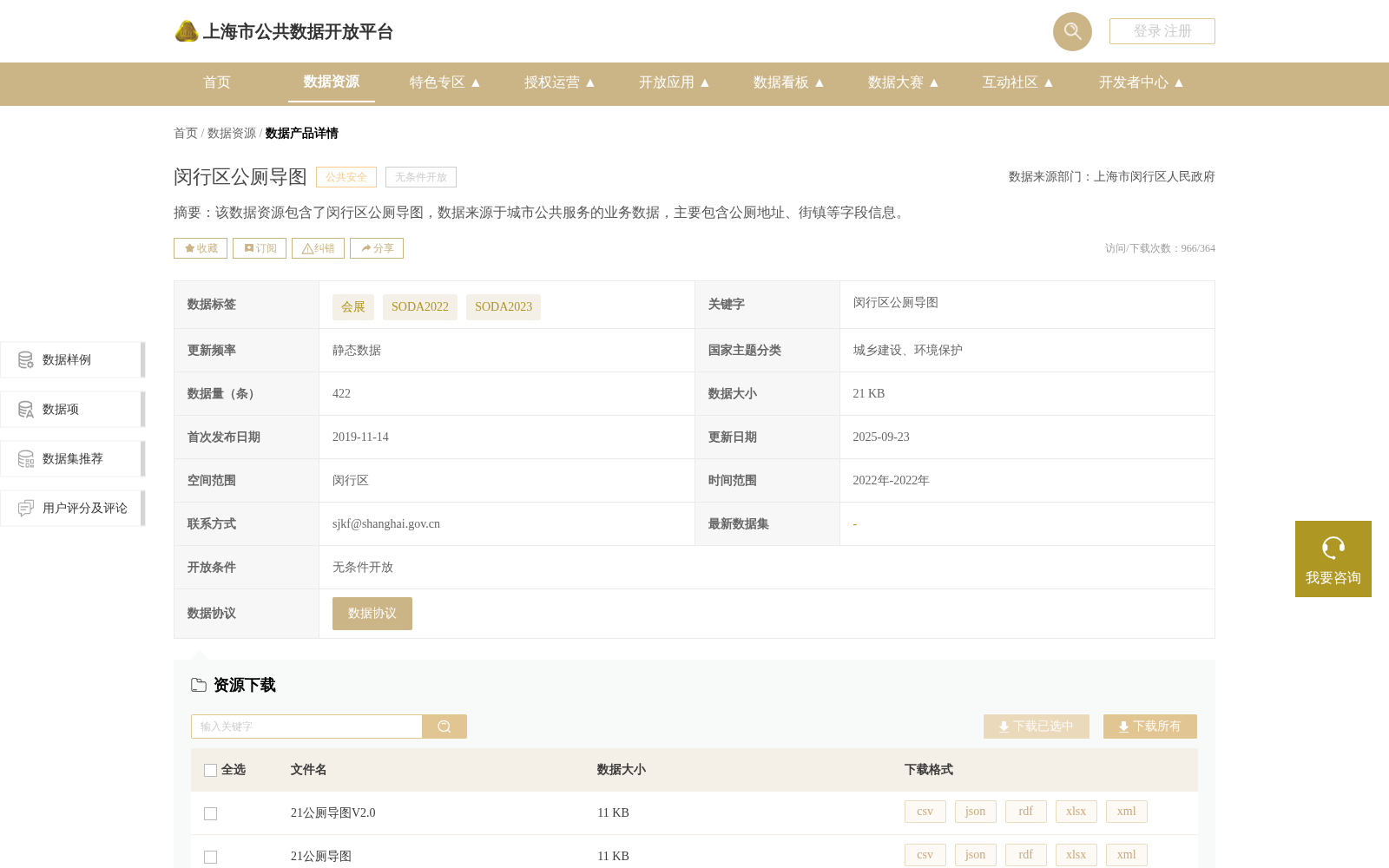The width and height of the screenshot is (1389, 868).
Task: Click the 数据大小 column header in downloads
Action: coord(622,770)
